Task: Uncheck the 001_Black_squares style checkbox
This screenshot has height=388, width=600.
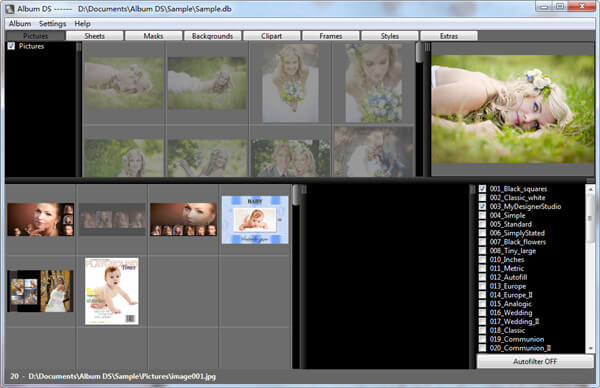Action: (x=483, y=189)
